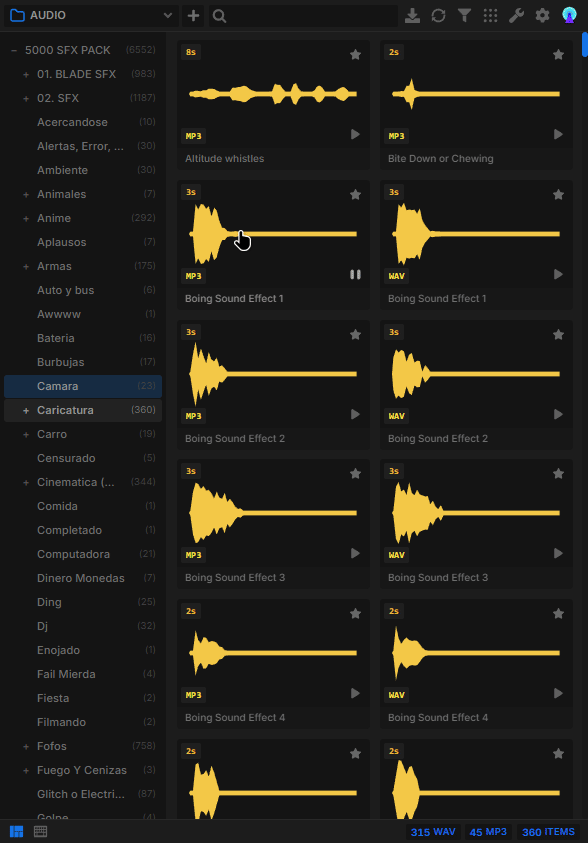Star Boing Sound Effect 2 WAV
The image size is (588, 843).
[558, 335]
